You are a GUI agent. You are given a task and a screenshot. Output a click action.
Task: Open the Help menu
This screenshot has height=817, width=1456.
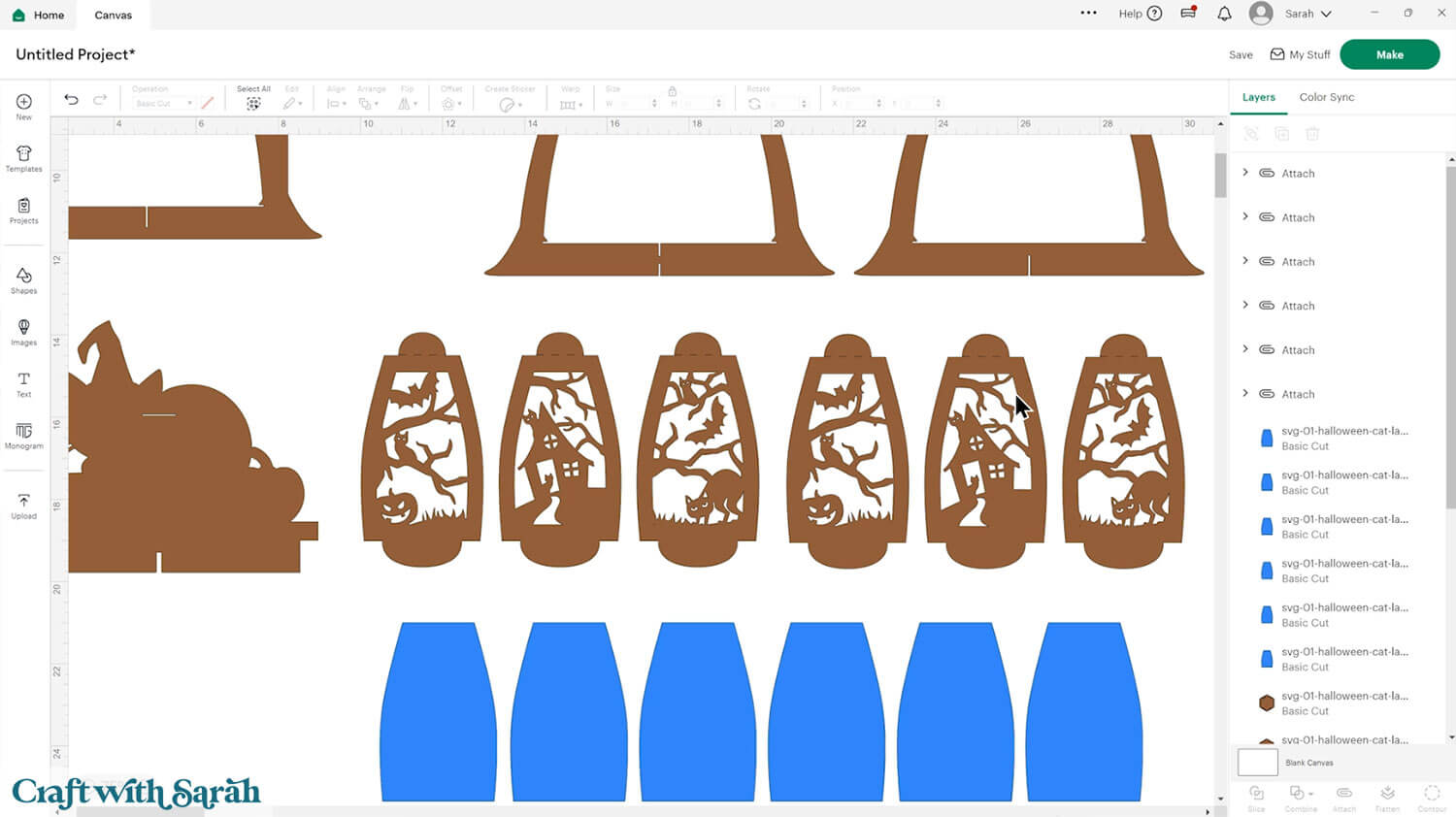tap(1141, 14)
